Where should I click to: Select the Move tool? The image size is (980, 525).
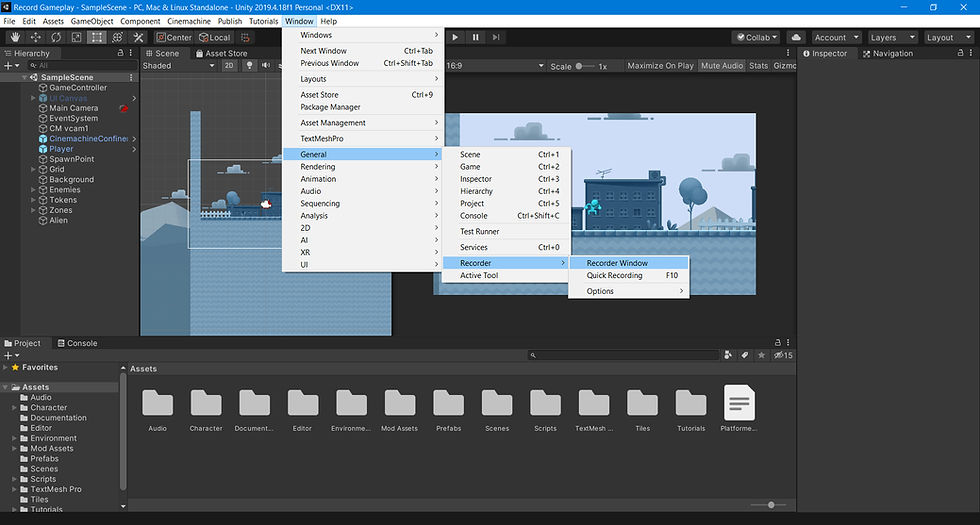click(36, 38)
